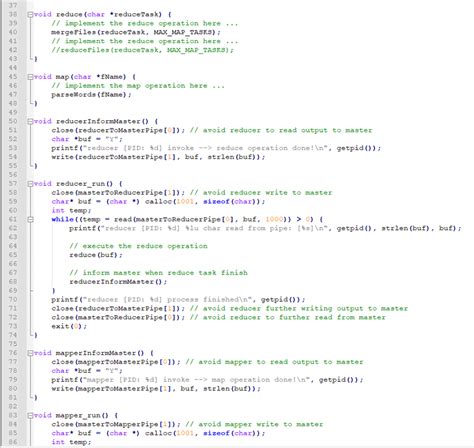Click line number 50 in the margin
474x448 pixels.
point(13,121)
